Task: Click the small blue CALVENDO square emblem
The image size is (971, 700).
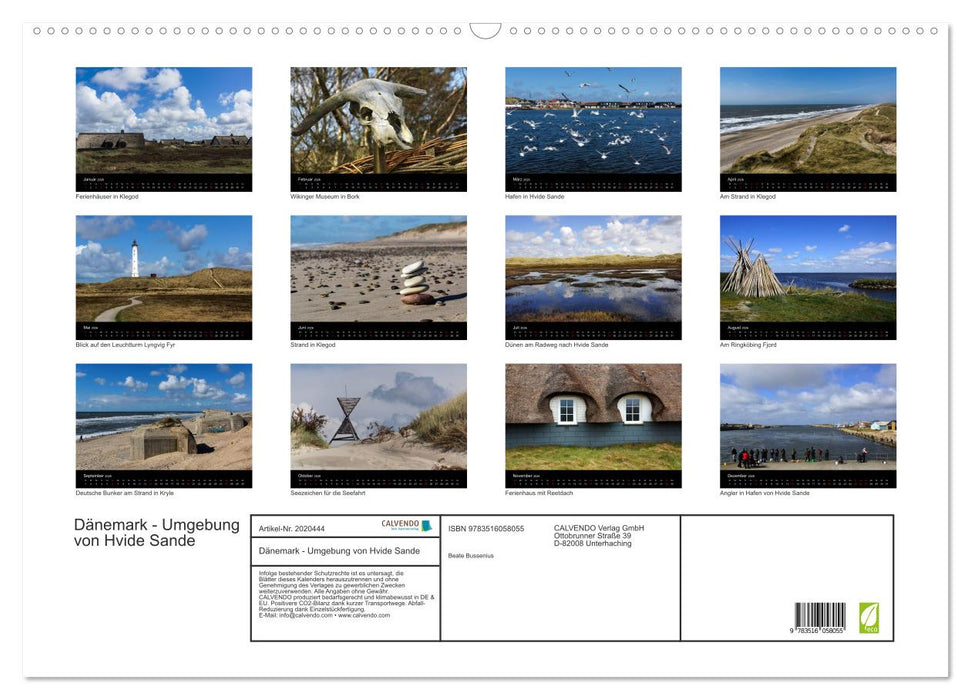Action: coord(429,525)
